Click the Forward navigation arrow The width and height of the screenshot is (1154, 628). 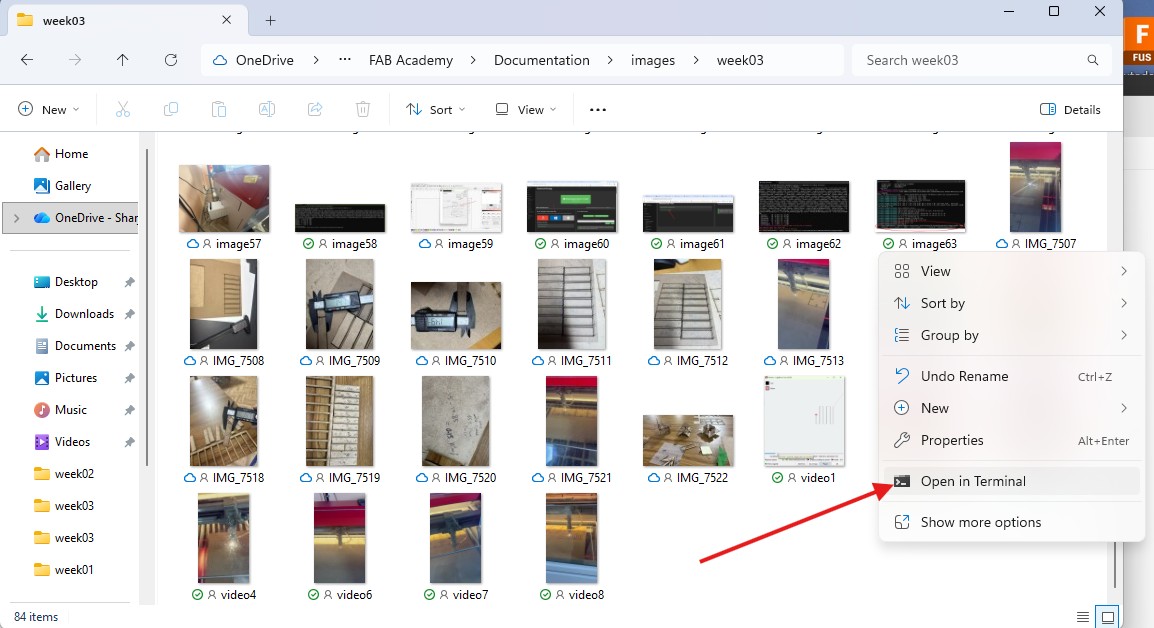point(75,60)
